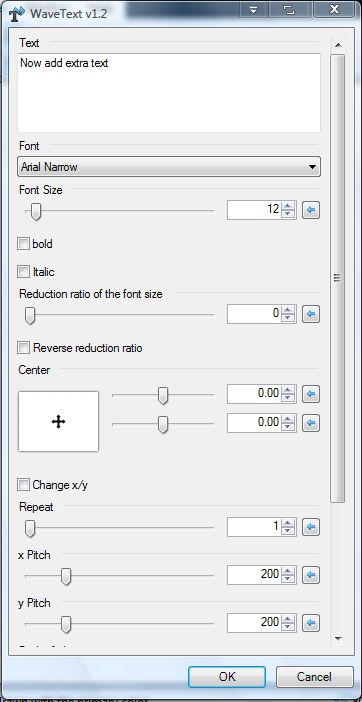
Task: Reset first Center value with its arrow icon
Action: click(311, 394)
